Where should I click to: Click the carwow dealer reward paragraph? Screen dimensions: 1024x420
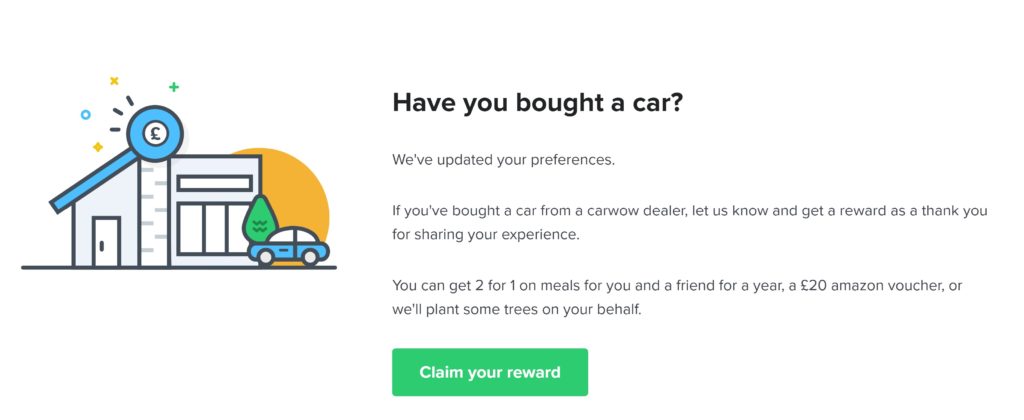click(690, 223)
